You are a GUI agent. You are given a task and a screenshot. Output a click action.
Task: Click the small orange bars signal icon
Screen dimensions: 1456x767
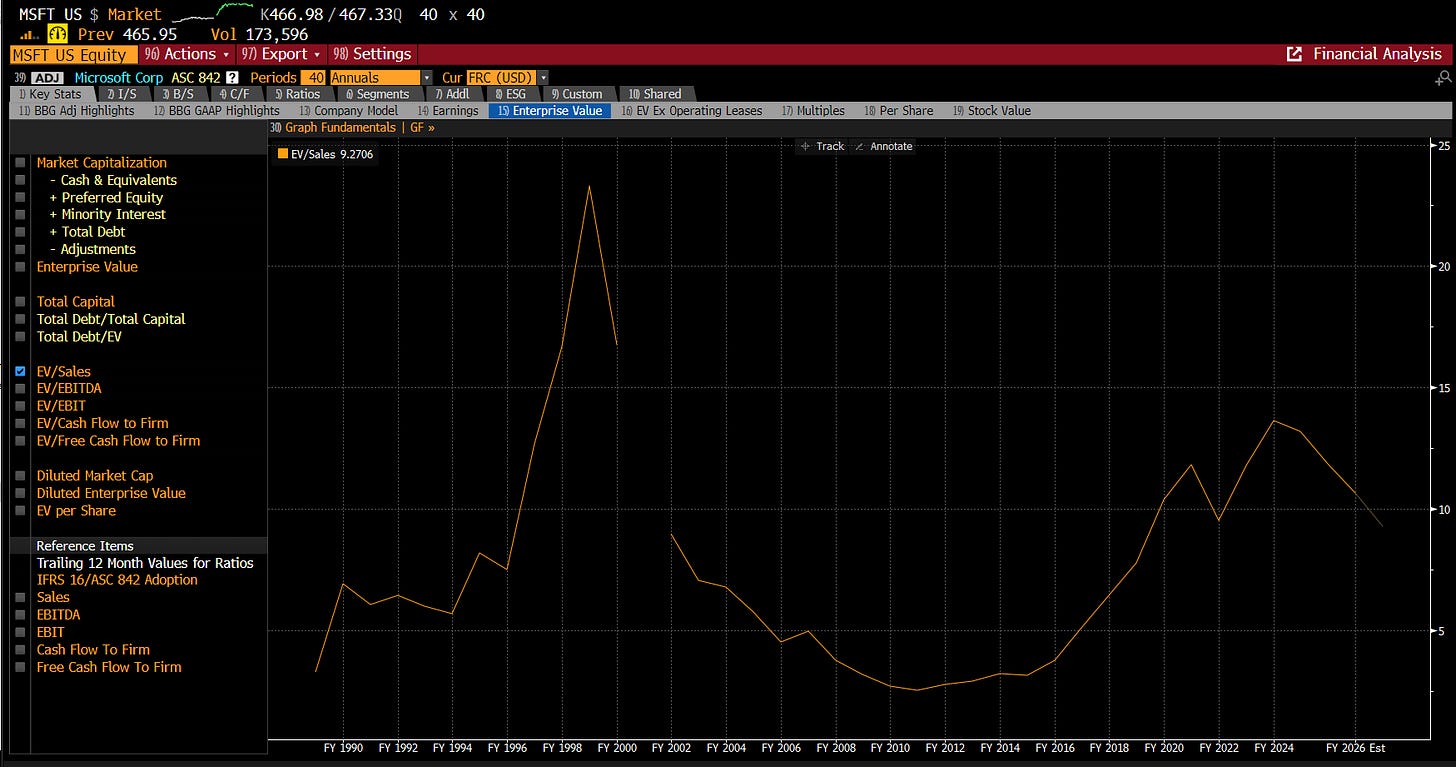point(32,36)
